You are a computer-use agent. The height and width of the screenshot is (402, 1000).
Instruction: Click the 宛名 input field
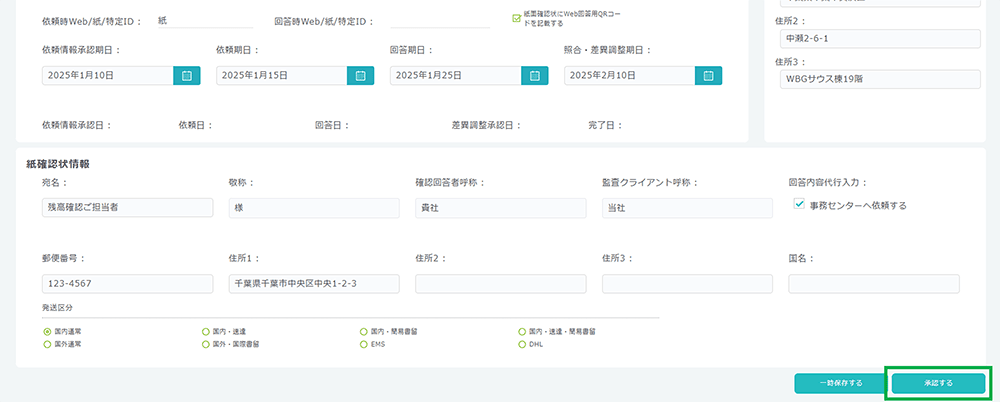click(x=127, y=207)
